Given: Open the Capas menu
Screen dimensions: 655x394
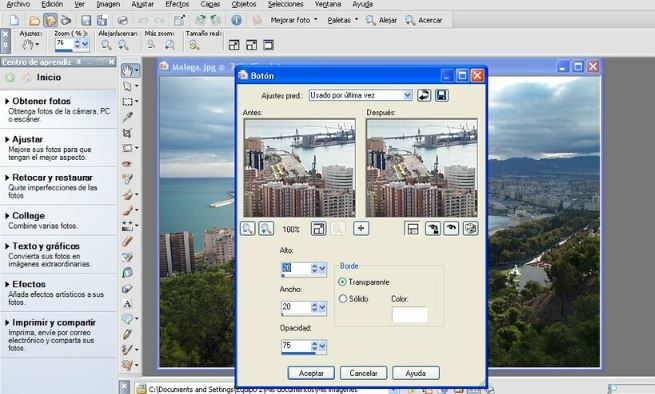Looking at the screenshot, I should click(x=210, y=4).
